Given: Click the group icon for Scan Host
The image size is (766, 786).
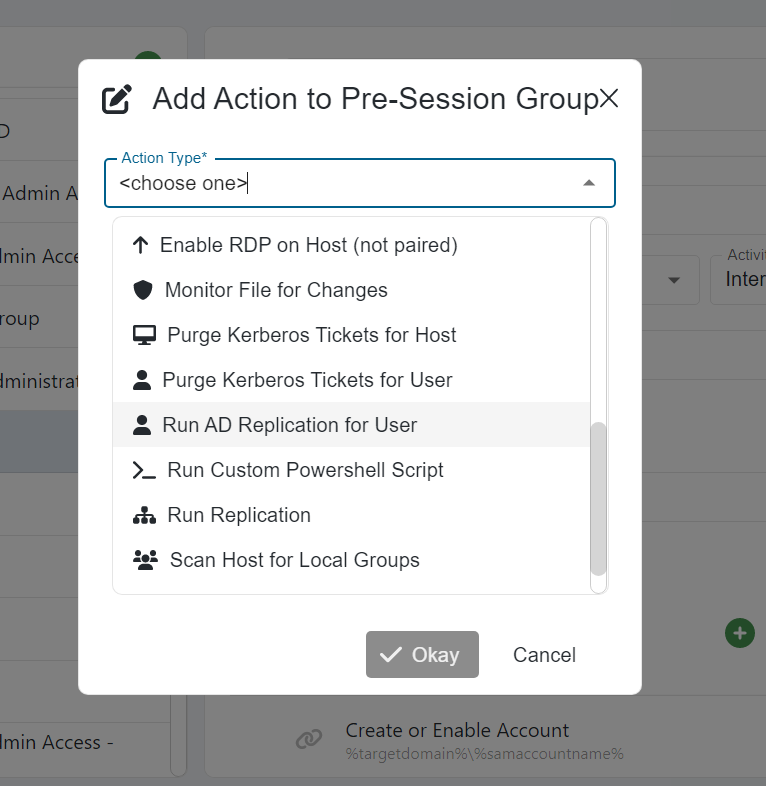Looking at the screenshot, I should pos(145,560).
